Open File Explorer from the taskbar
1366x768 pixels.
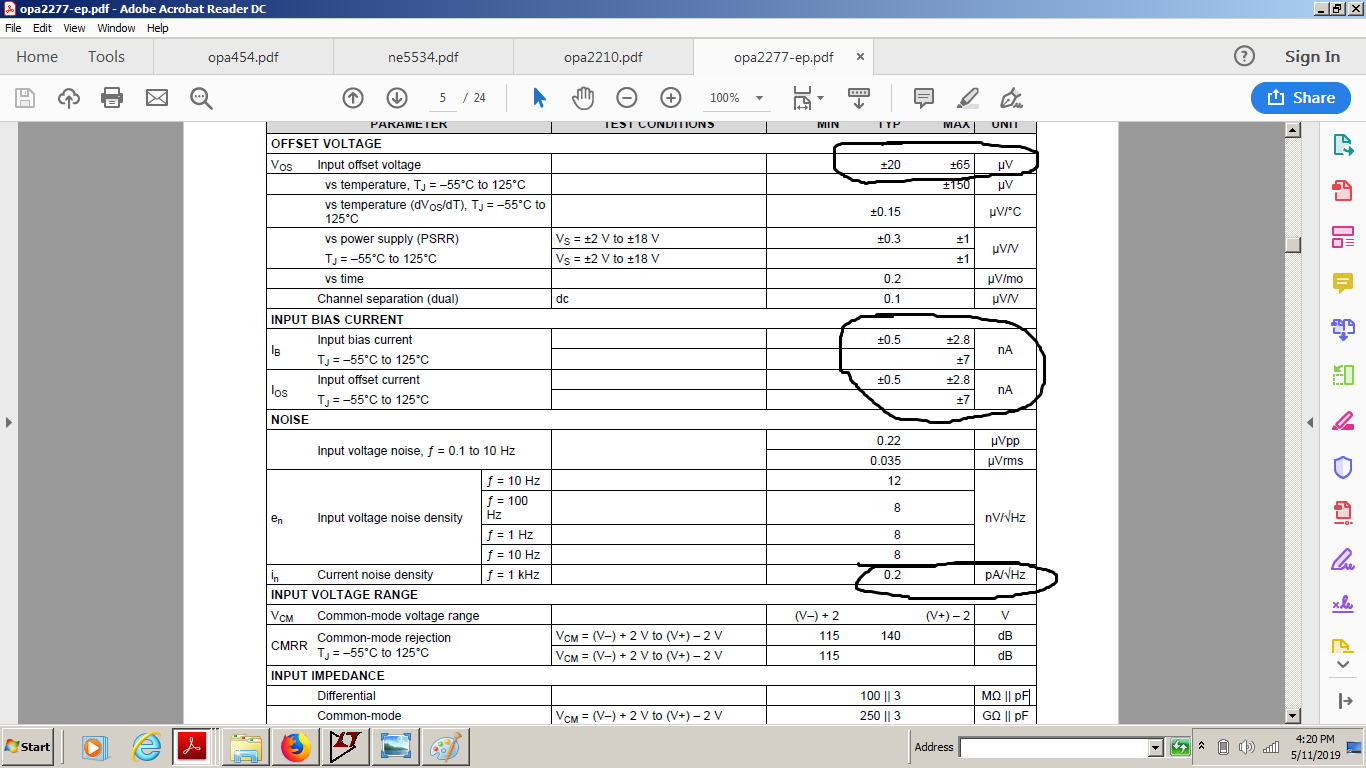(x=245, y=747)
